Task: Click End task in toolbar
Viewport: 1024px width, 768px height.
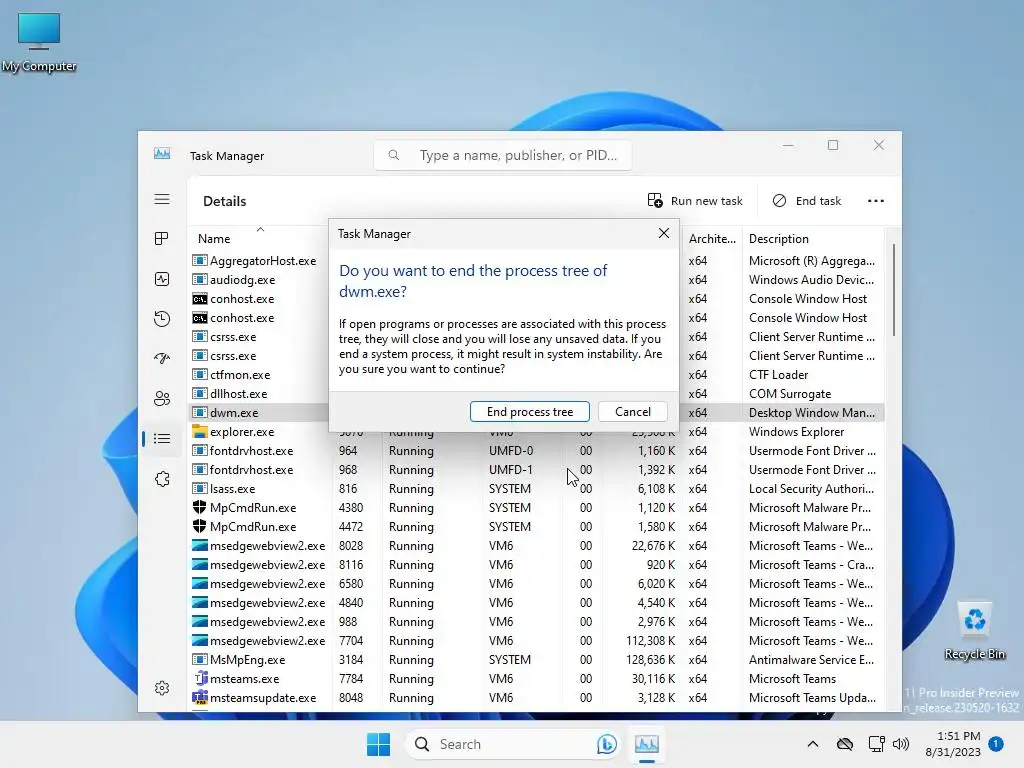Action: (x=807, y=200)
